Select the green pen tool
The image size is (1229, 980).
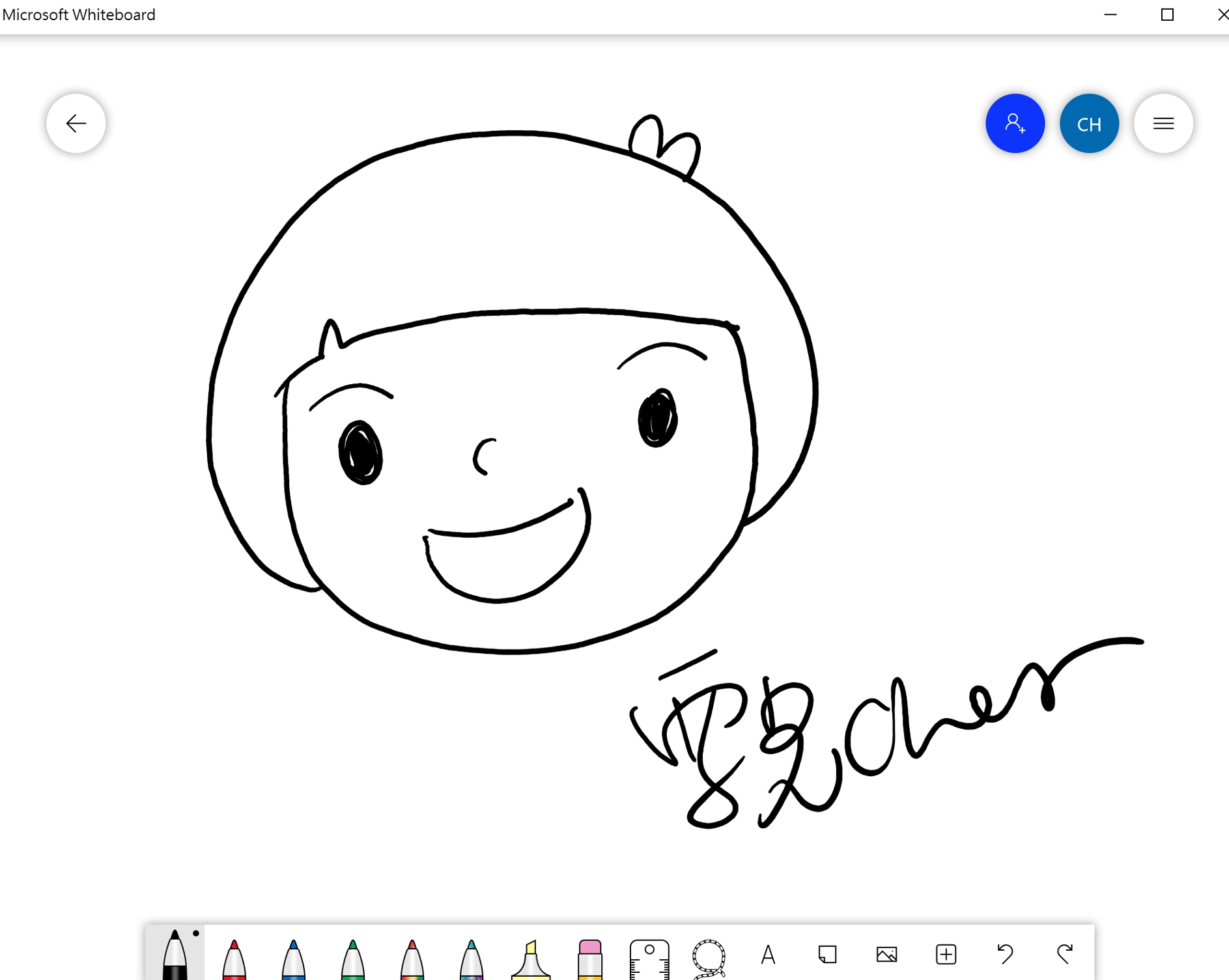(352, 959)
